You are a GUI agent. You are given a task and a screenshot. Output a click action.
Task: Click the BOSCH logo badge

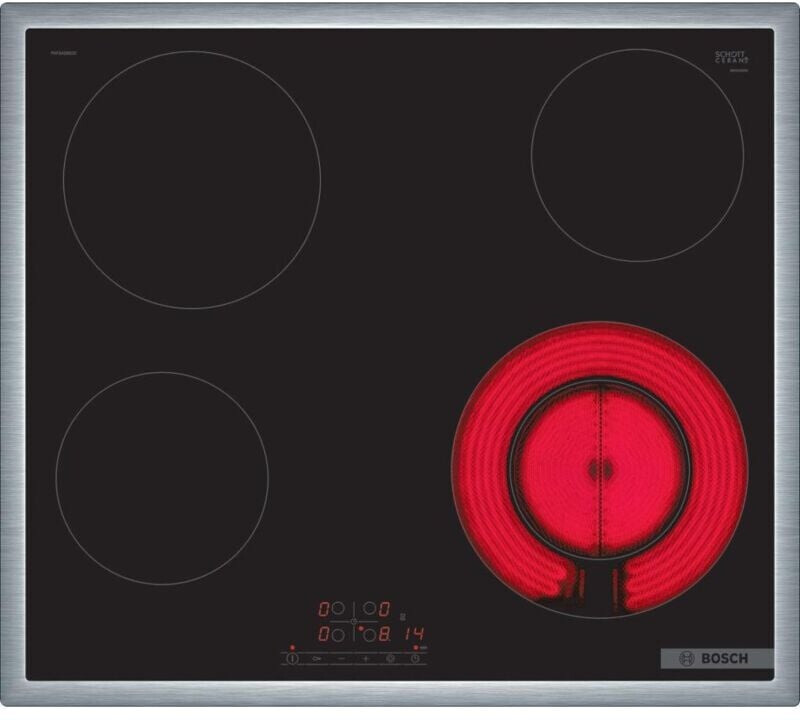(717, 659)
